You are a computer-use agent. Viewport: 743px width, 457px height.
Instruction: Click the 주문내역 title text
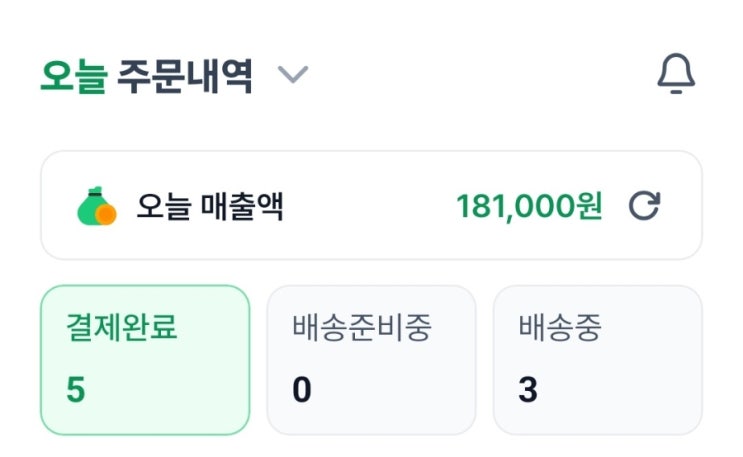click(184, 76)
